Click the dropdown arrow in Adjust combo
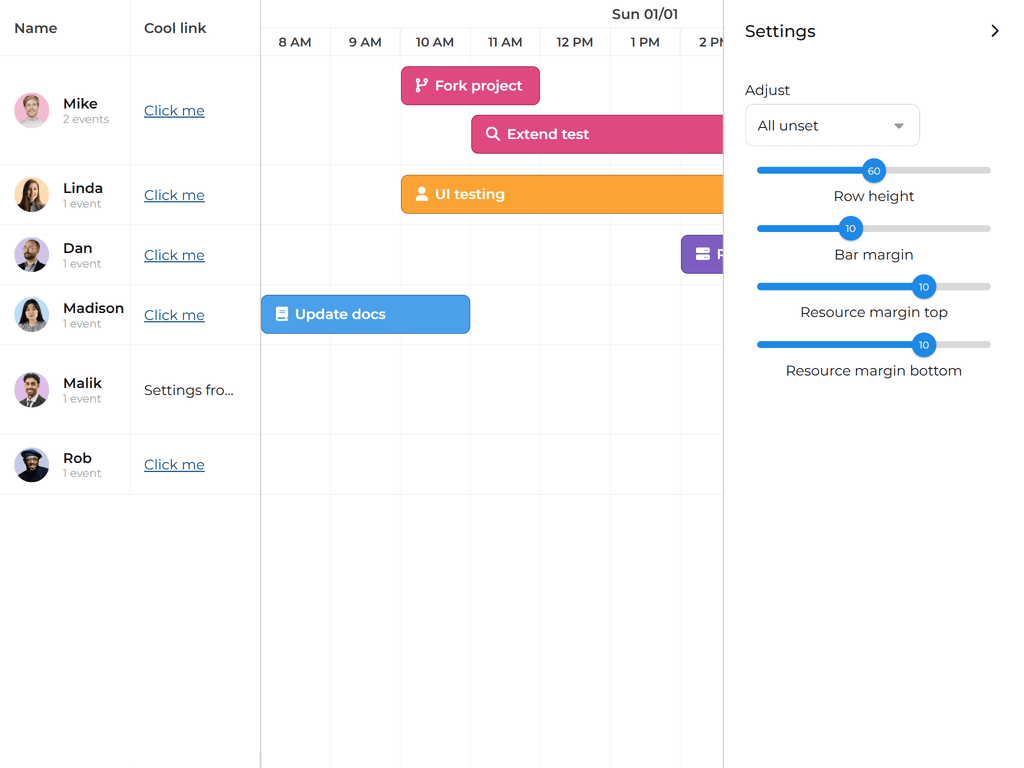The height and width of the screenshot is (768, 1024). (899, 126)
